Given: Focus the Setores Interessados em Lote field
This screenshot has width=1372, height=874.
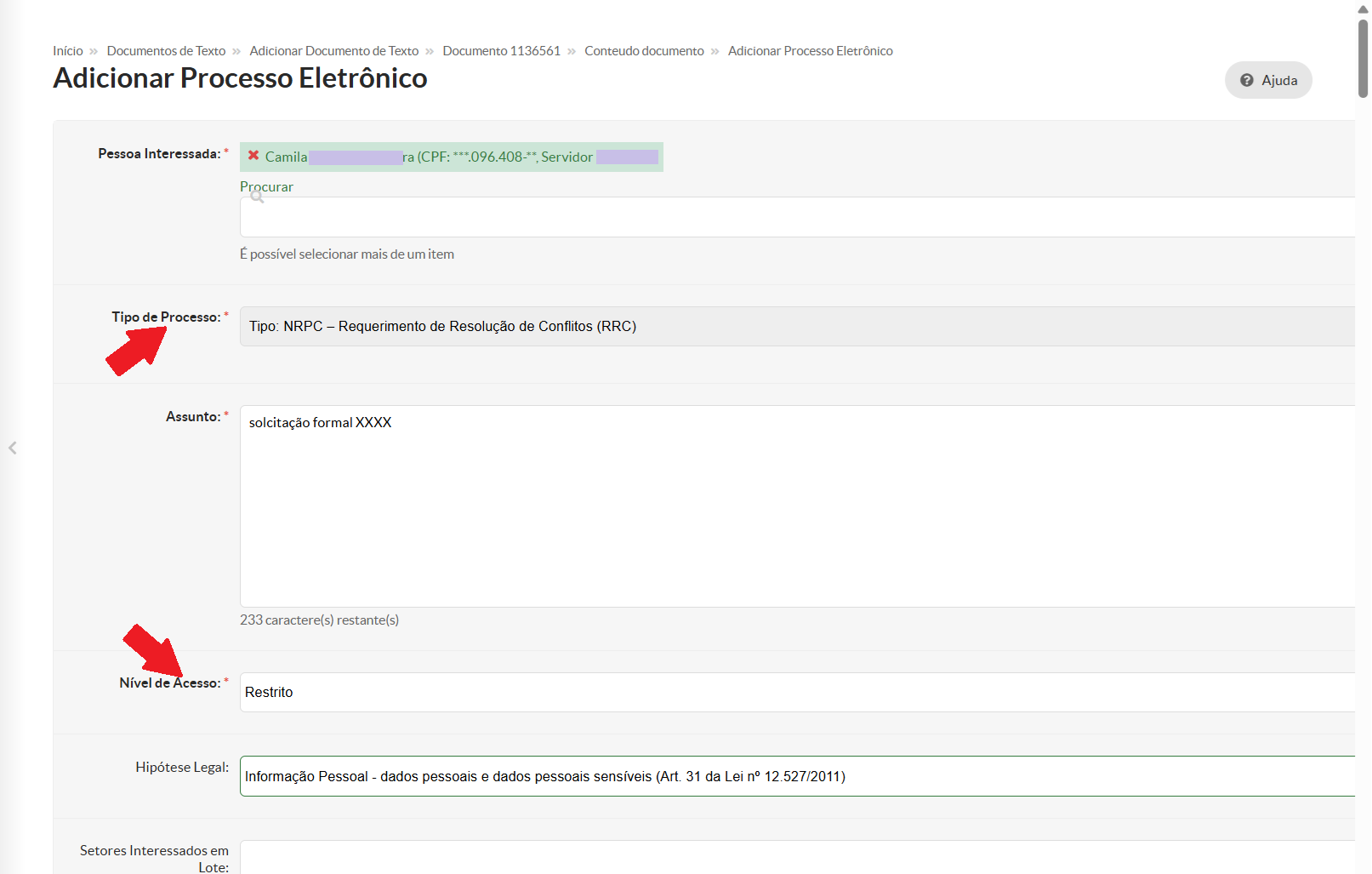Looking at the screenshot, I should coord(796,857).
